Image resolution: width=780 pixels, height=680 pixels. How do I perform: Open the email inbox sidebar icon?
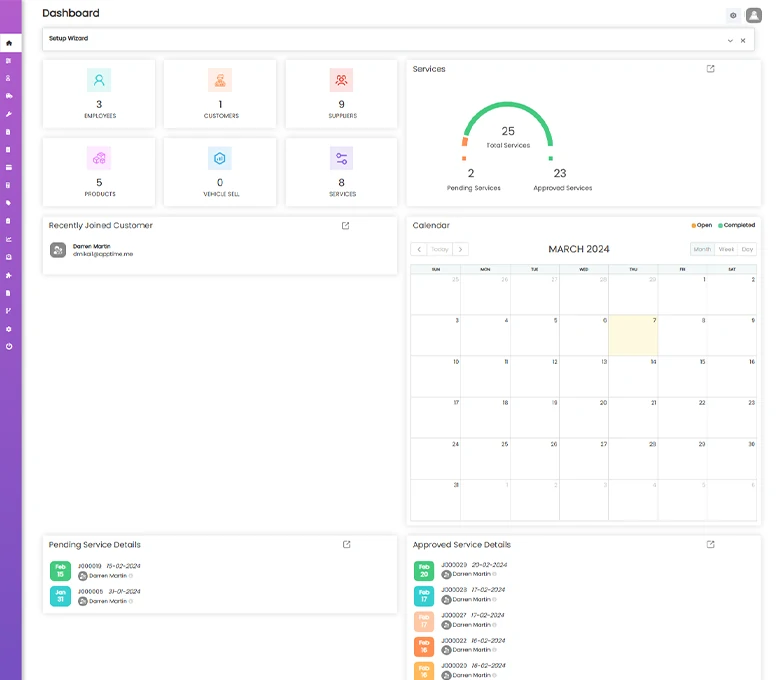[8, 257]
